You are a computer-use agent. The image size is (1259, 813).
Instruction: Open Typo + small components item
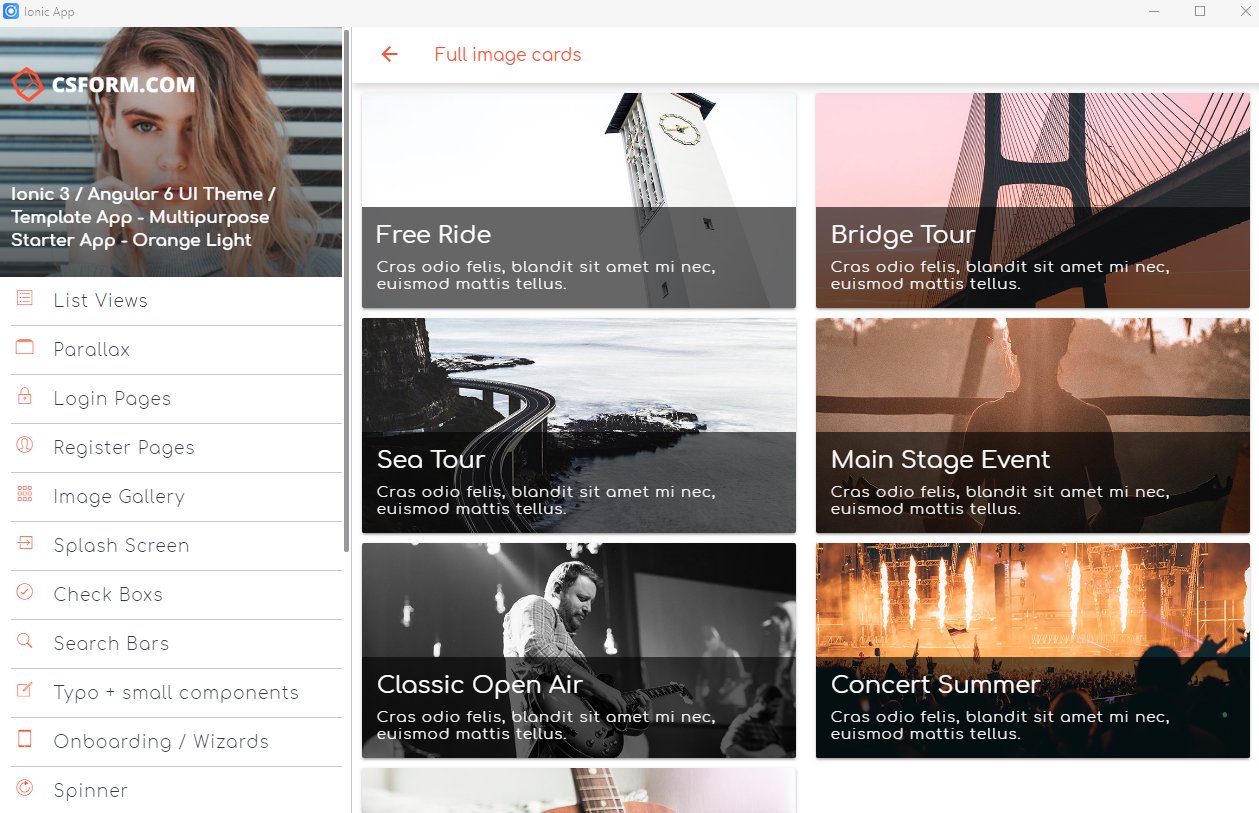(176, 693)
